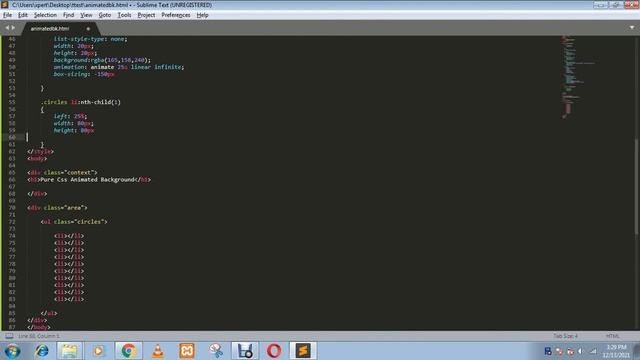Click the vertical editor scrollbar
This screenshot has height=360, width=640.
[636, 187]
